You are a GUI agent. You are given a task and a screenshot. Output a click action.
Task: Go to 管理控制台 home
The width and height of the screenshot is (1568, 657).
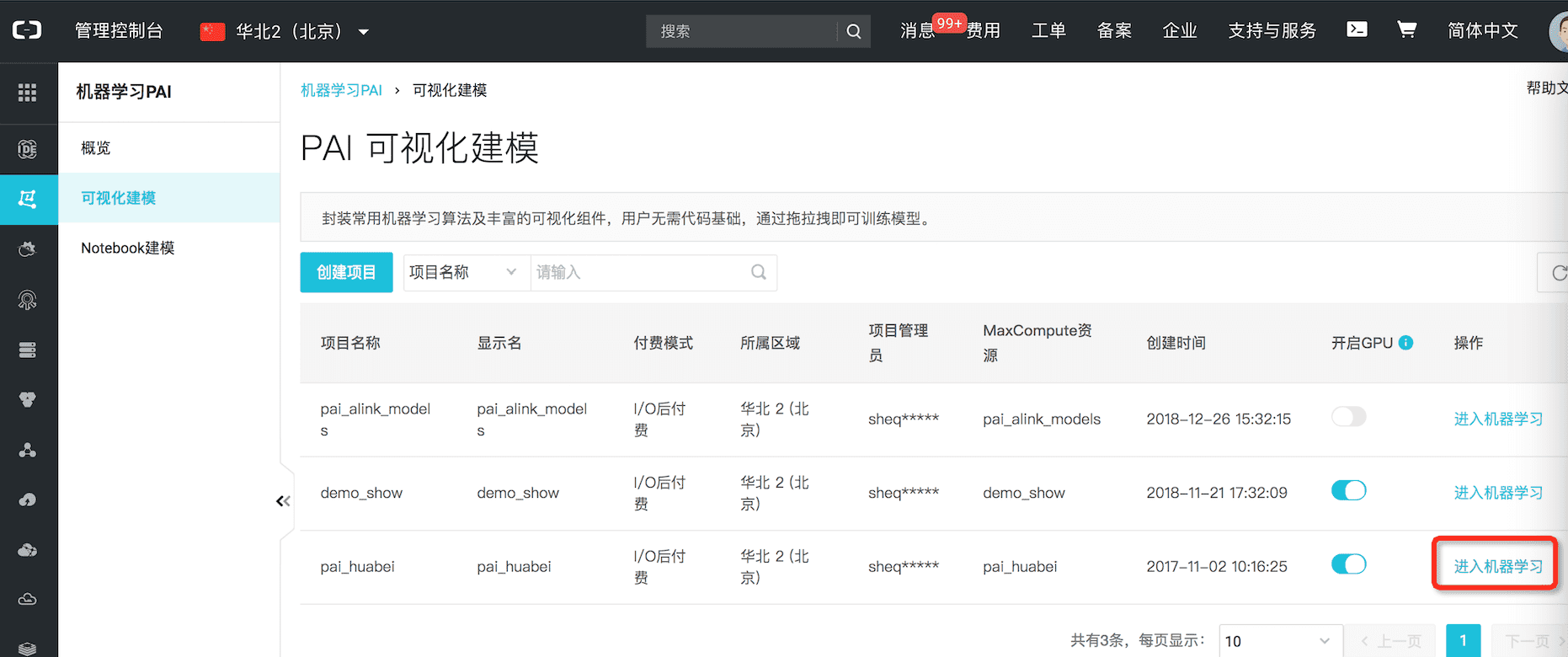click(119, 30)
